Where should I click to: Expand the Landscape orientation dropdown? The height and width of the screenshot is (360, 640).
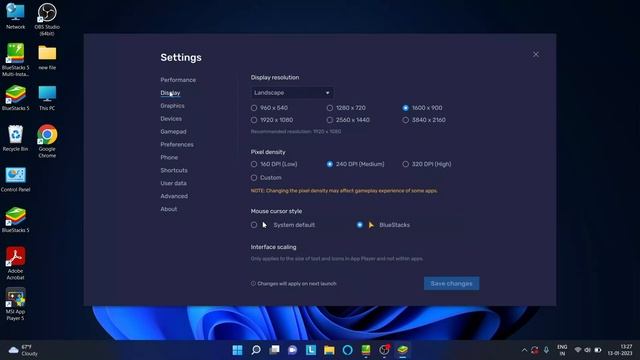pyautogui.click(x=292, y=93)
